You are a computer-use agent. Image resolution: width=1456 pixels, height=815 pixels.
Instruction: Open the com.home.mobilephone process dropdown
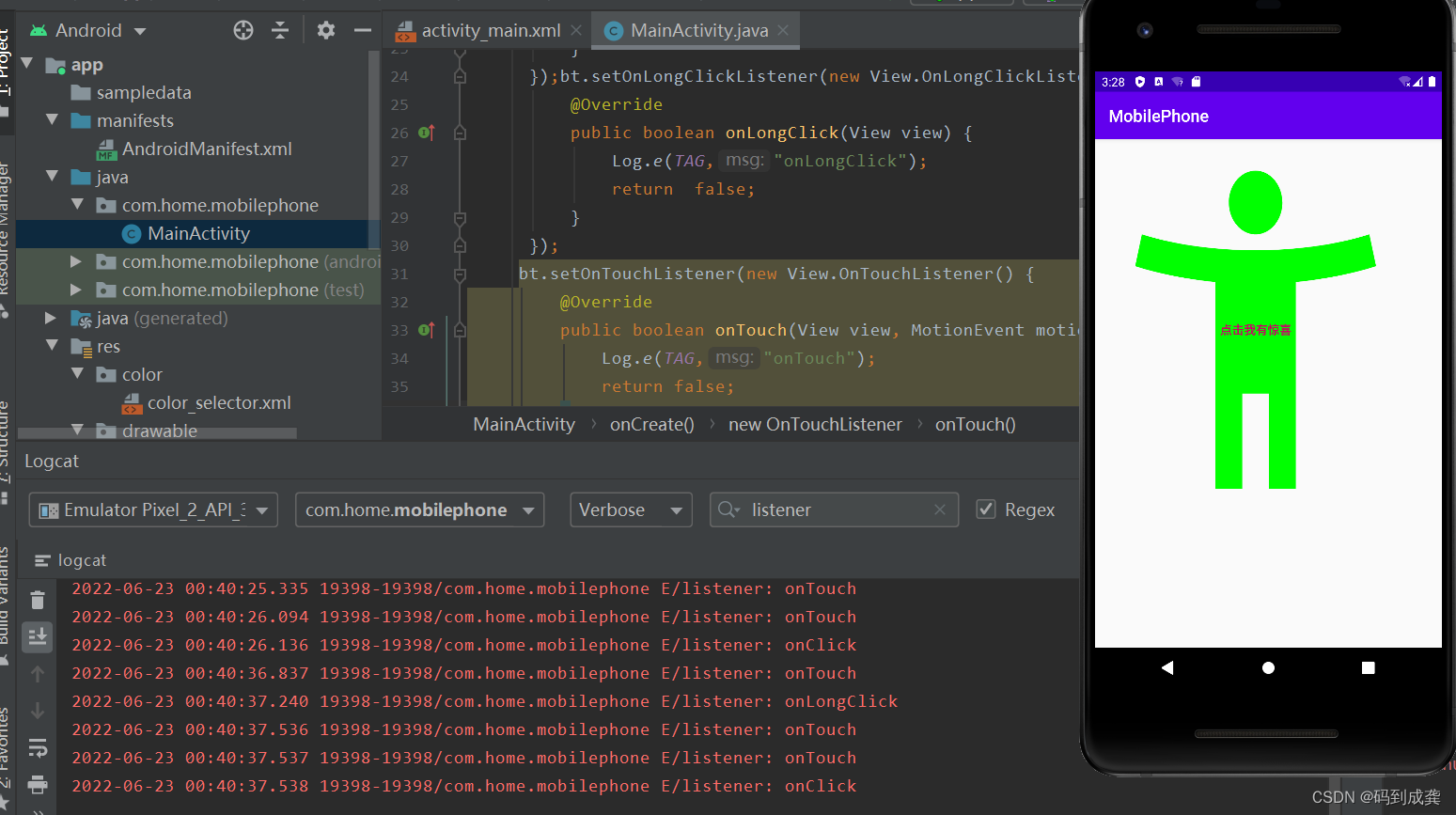419,509
